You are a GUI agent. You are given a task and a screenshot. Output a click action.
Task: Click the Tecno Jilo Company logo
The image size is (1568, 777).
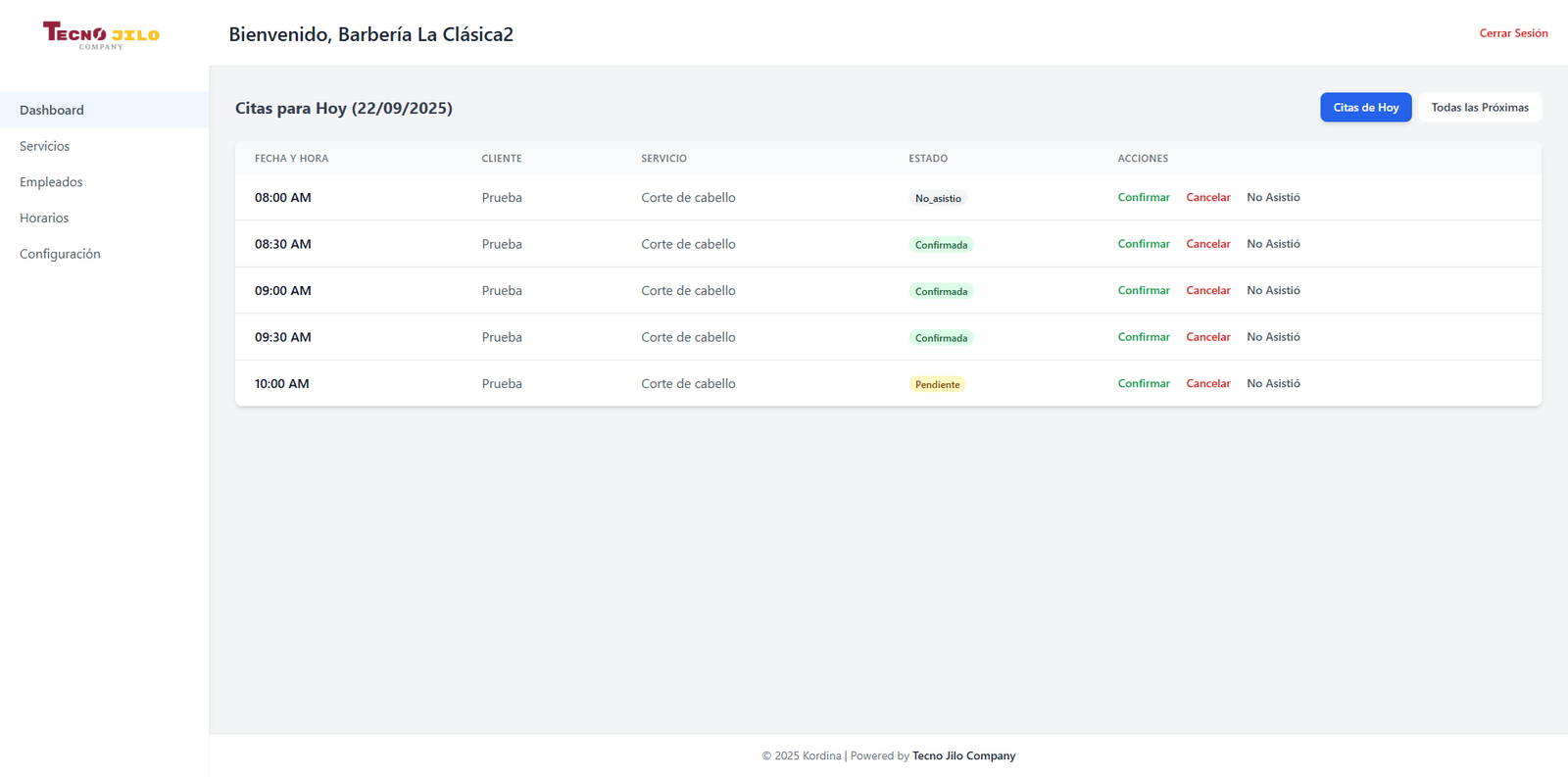[x=101, y=35]
